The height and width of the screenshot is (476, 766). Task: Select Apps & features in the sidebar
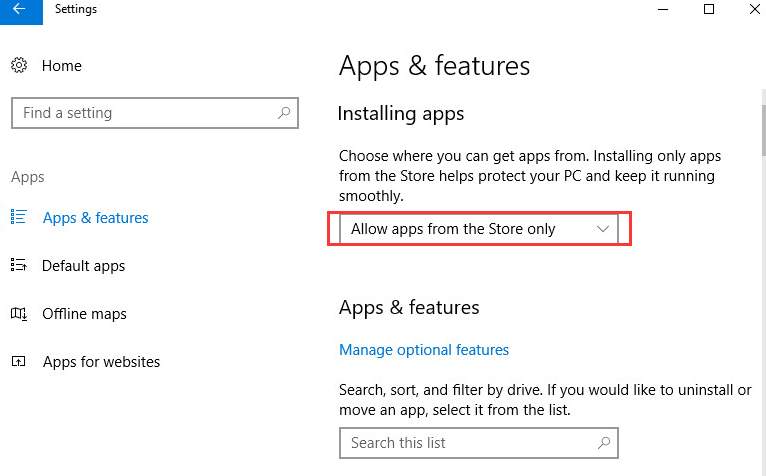pos(96,217)
